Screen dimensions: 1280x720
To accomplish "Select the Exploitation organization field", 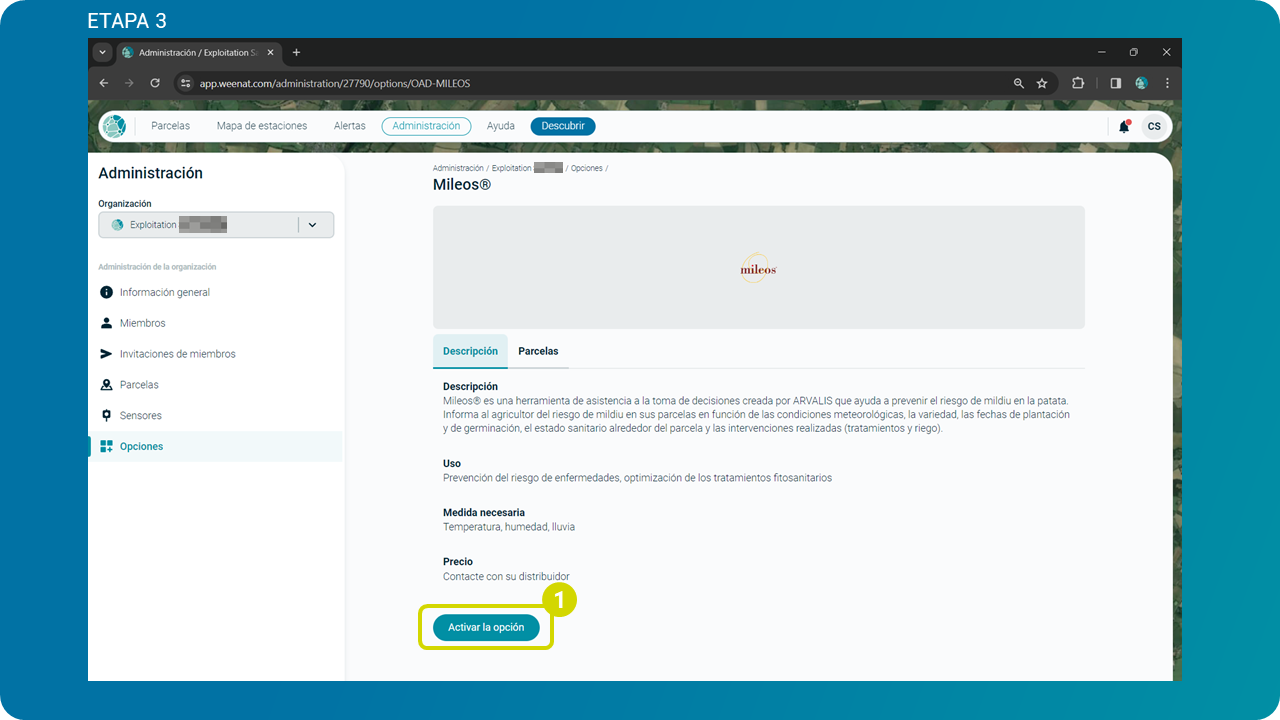I will point(216,225).
